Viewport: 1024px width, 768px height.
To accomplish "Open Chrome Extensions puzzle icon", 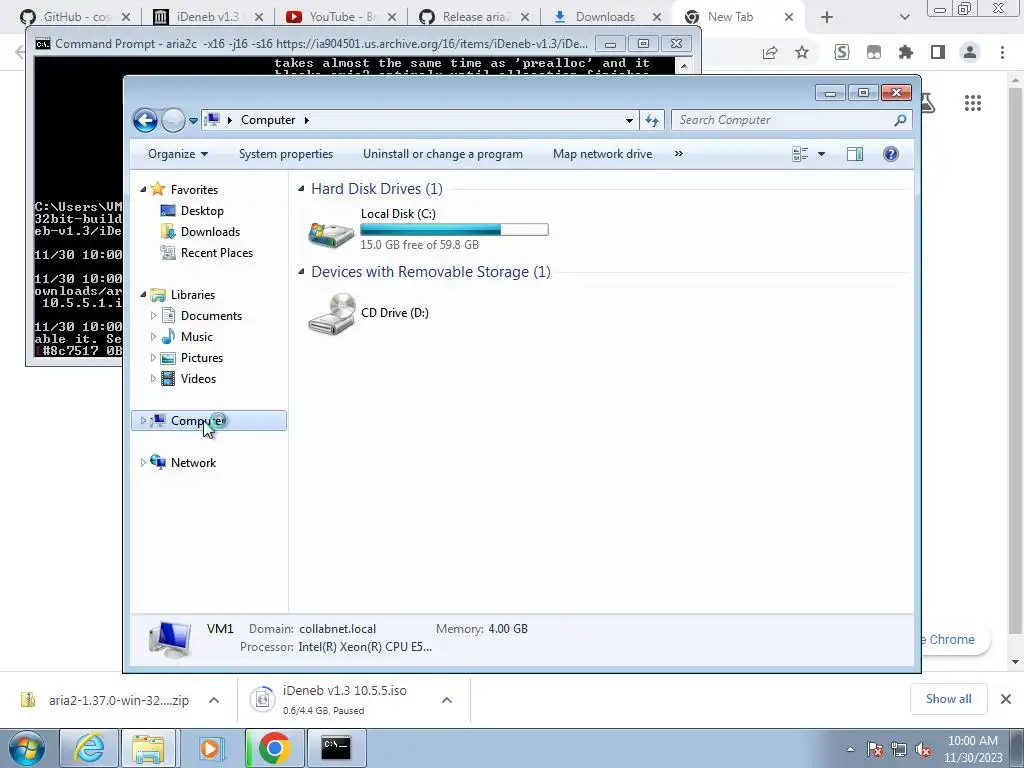I will (906, 52).
